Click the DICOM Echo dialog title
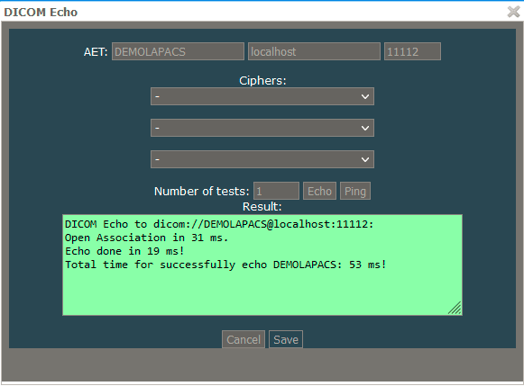The height and width of the screenshot is (386, 524). [41, 12]
